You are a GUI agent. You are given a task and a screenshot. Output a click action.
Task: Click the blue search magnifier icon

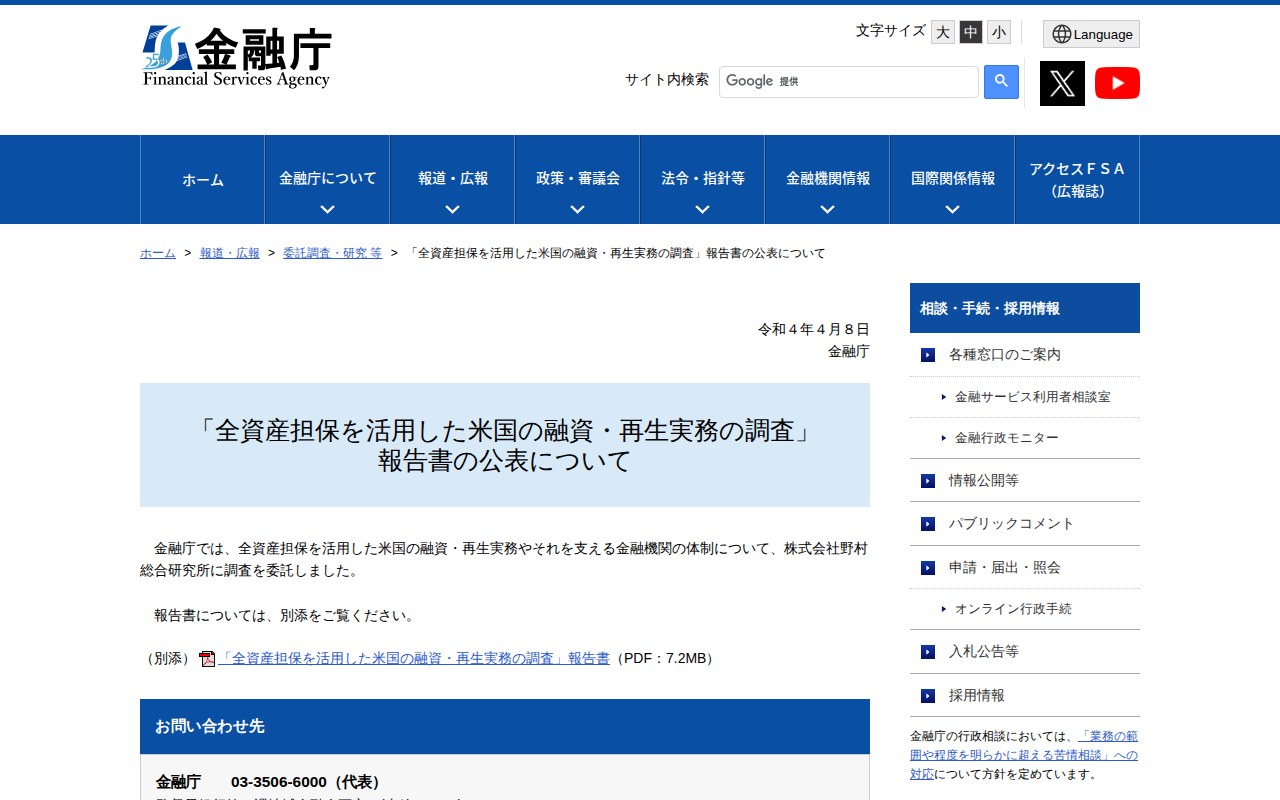1001,81
